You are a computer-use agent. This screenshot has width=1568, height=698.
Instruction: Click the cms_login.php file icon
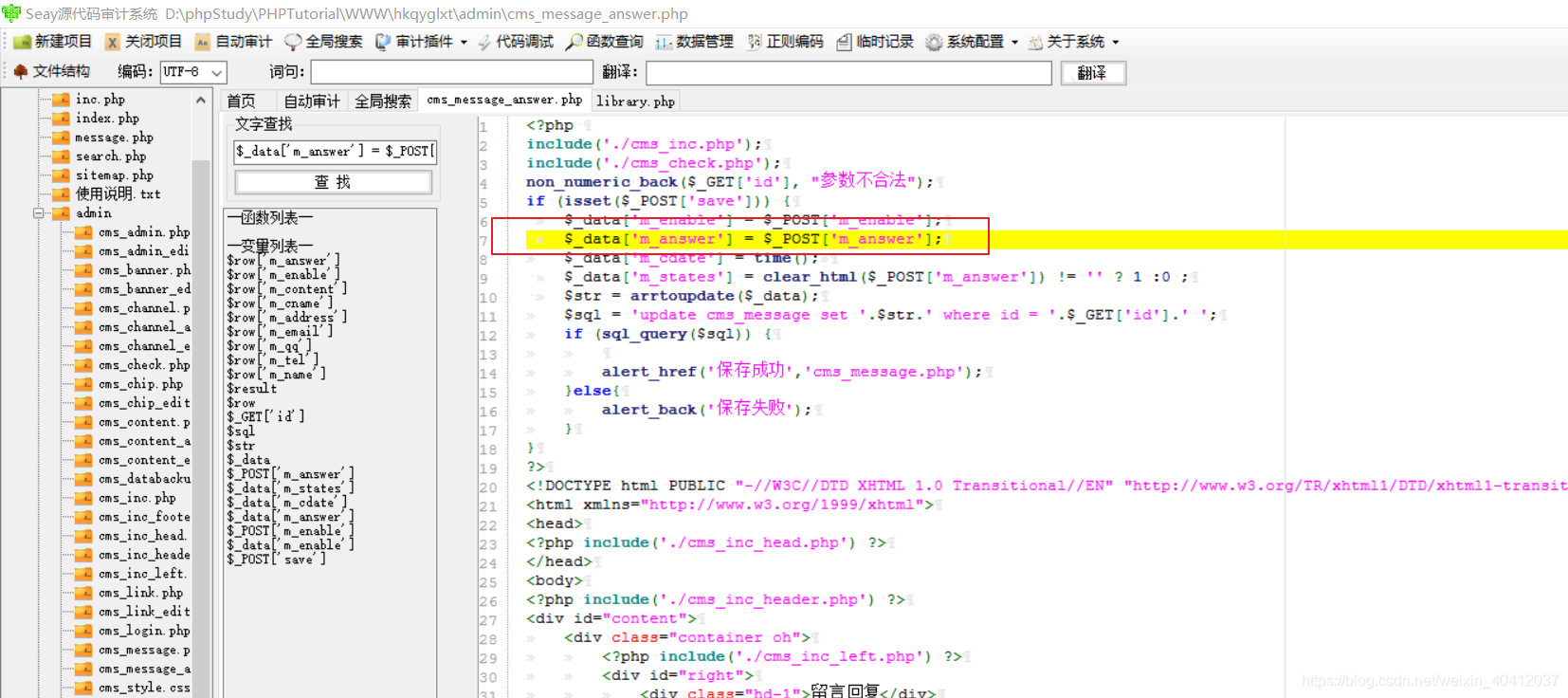[83, 631]
